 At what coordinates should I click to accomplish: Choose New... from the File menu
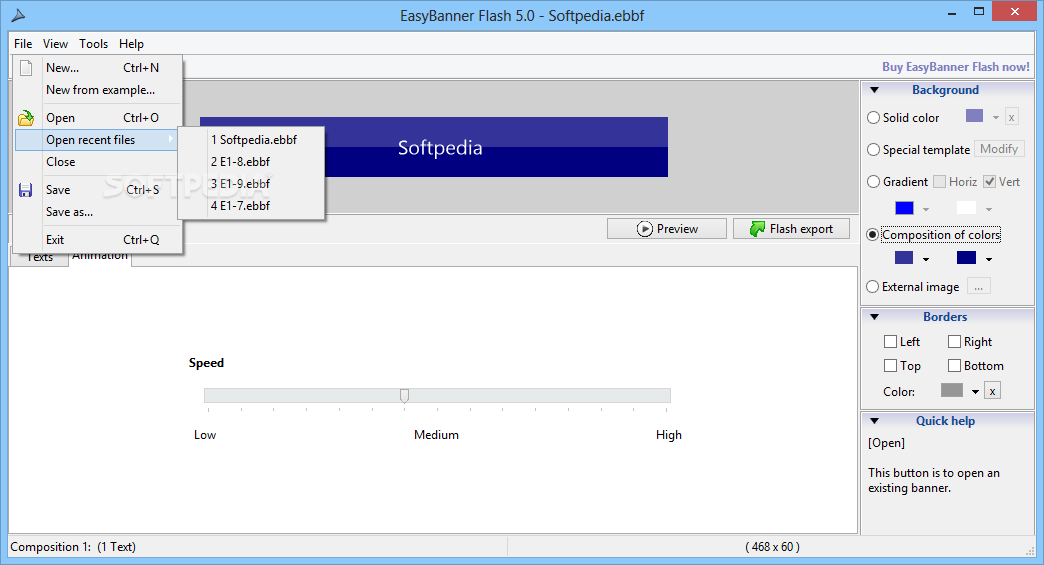tap(98, 68)
